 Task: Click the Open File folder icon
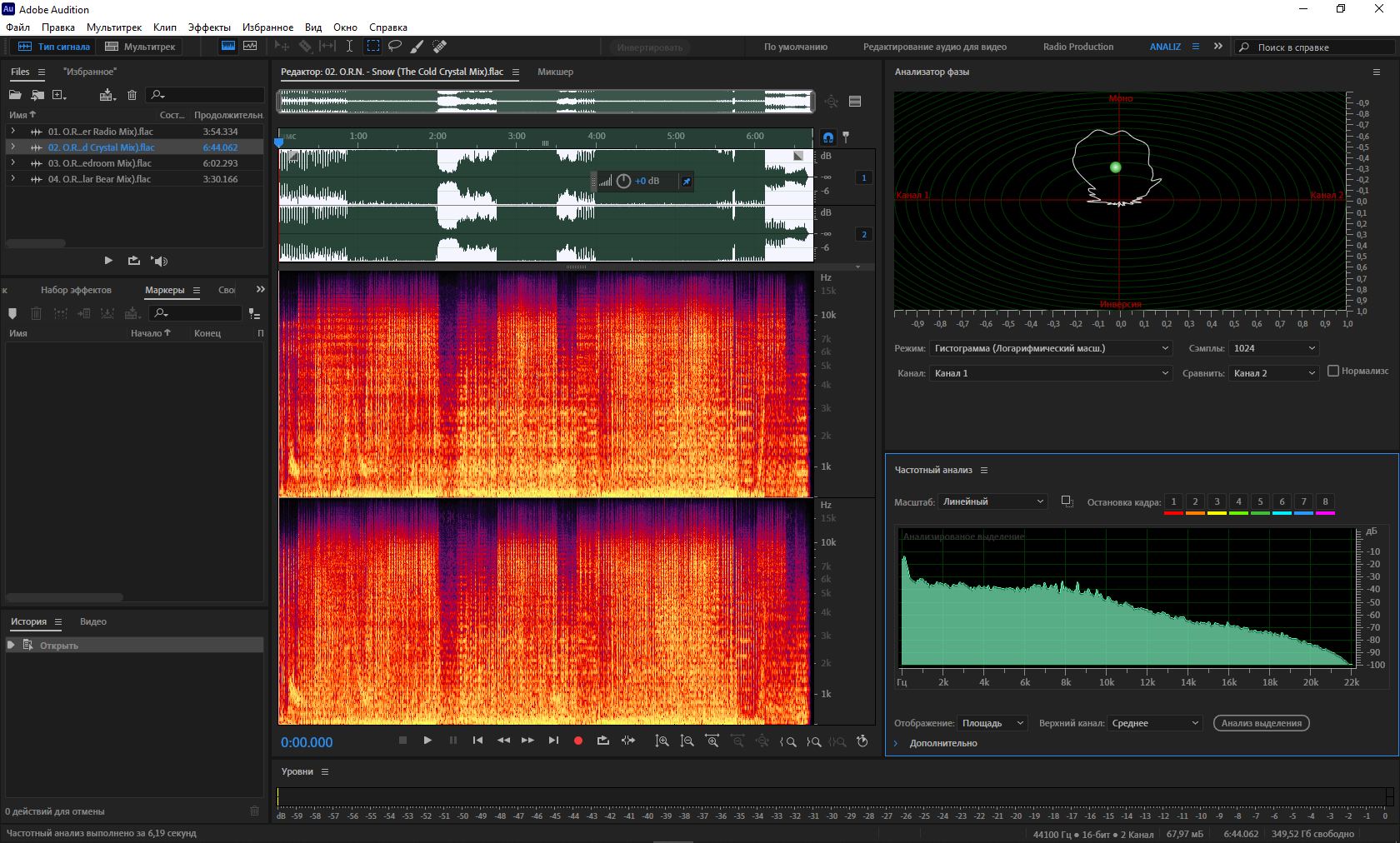pyautogui.click(x=15, y=95)
